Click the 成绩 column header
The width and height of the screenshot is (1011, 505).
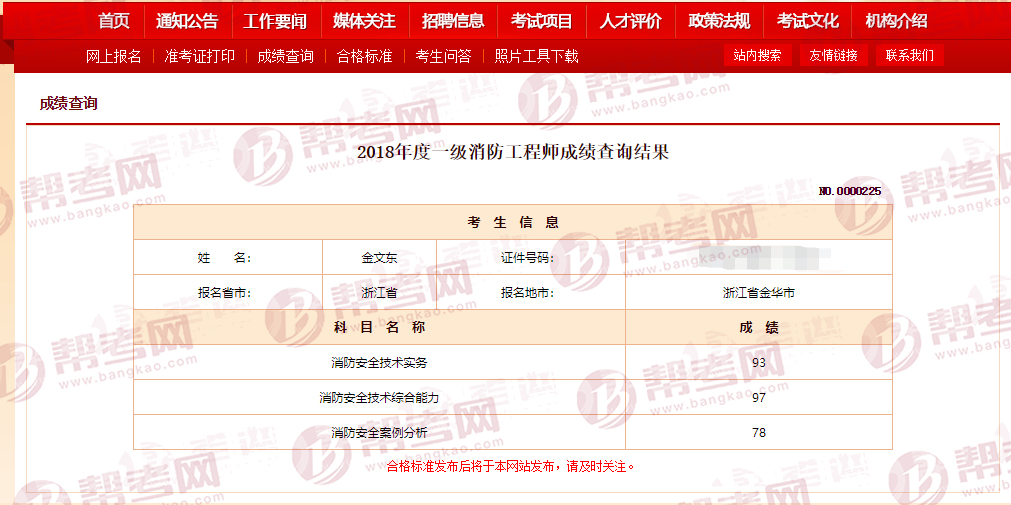pos(759,327)
